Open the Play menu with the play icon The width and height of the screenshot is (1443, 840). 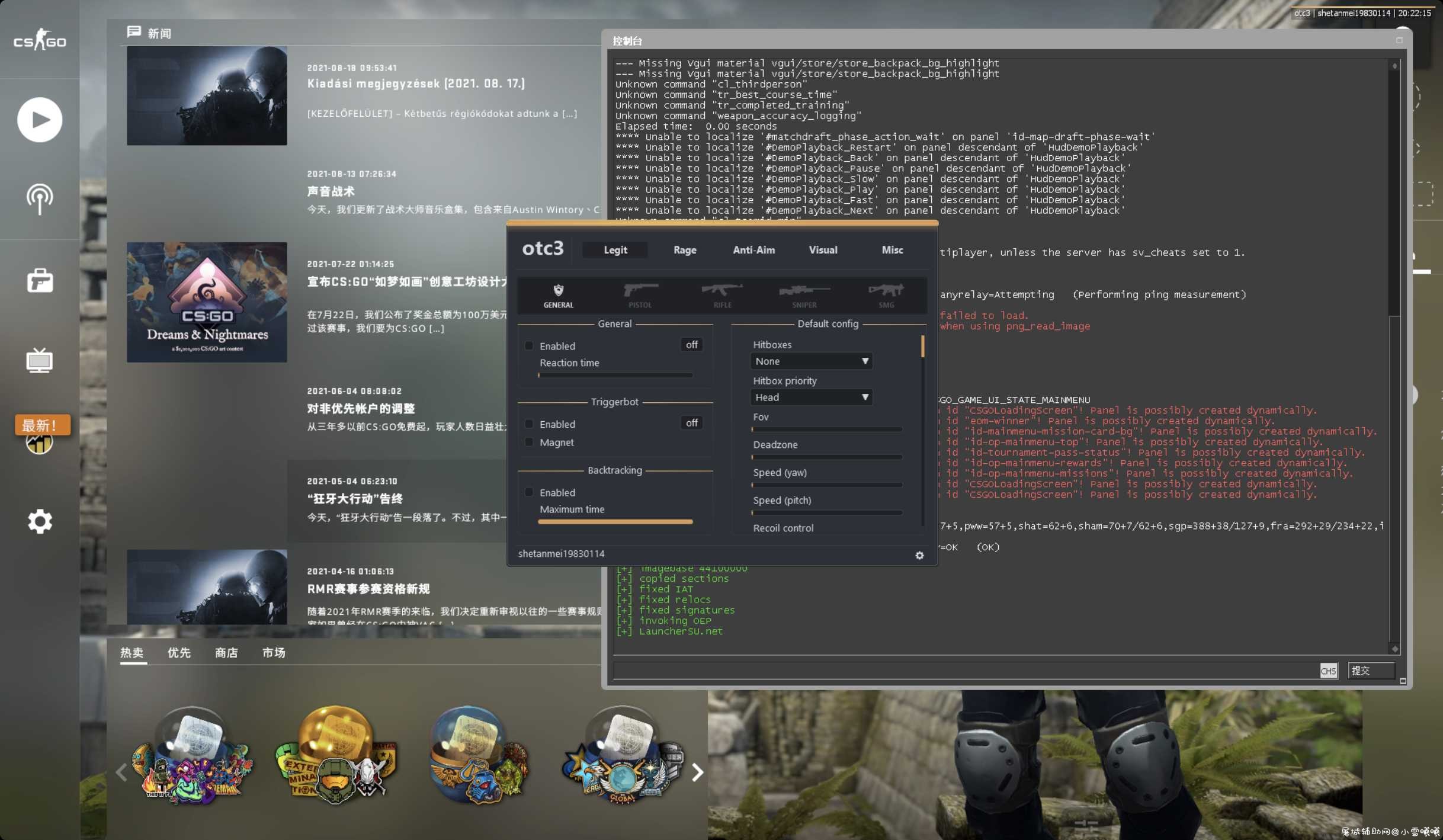point(40,120)
